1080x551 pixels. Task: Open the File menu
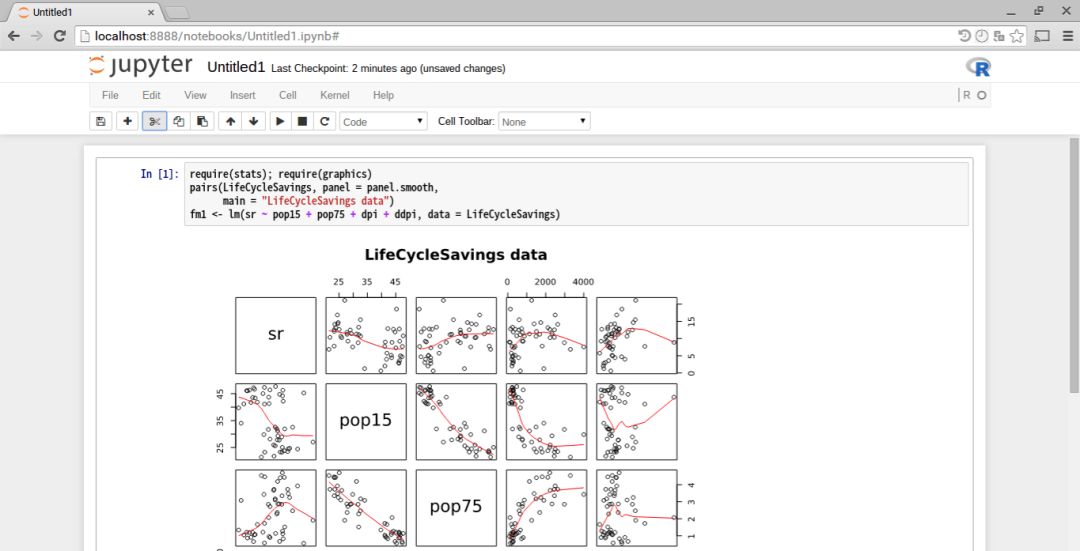pos(110,95)
